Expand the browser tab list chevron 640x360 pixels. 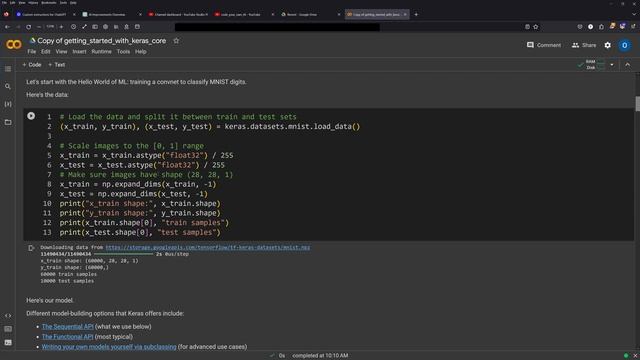click(634, 14)
